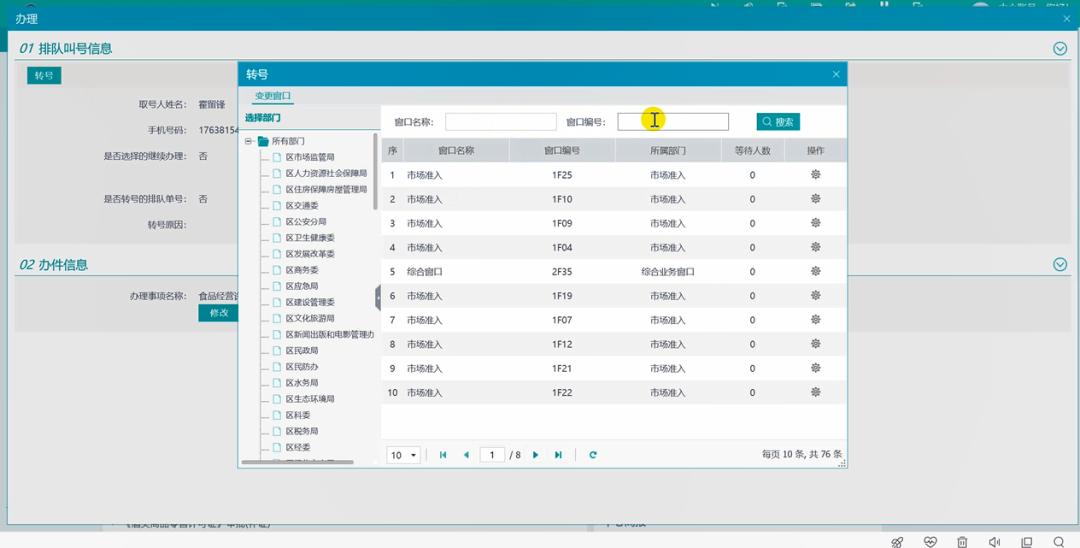The width and height of the screenshot is (1080, 548).
Task: Collapse the 01 排队叫号信息 section
Action: [x=1060, y=48]
